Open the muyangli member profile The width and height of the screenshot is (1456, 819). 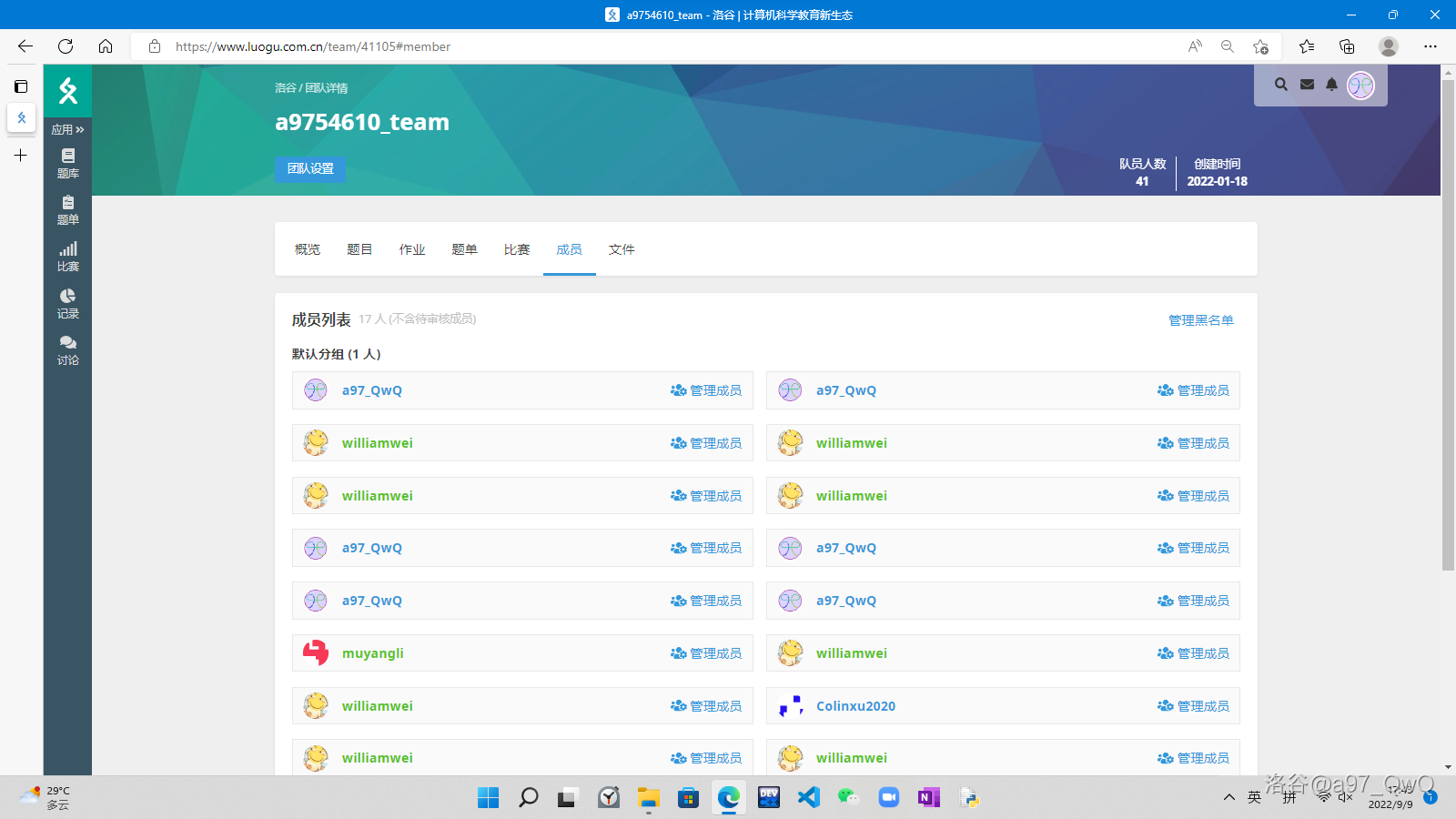pos(372,653)
